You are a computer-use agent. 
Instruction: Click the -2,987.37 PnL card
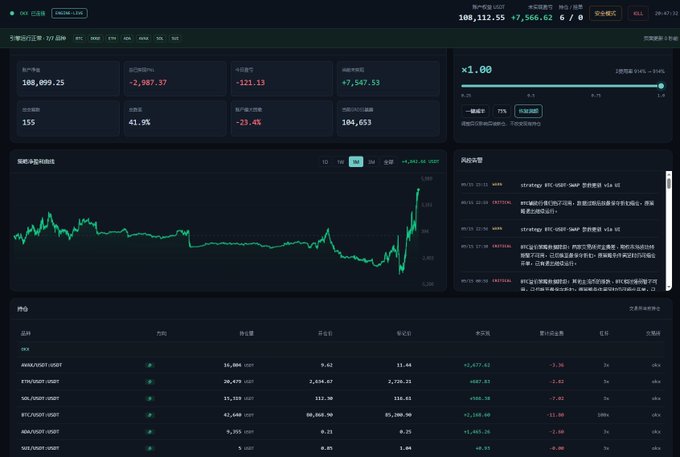[175, 78]
